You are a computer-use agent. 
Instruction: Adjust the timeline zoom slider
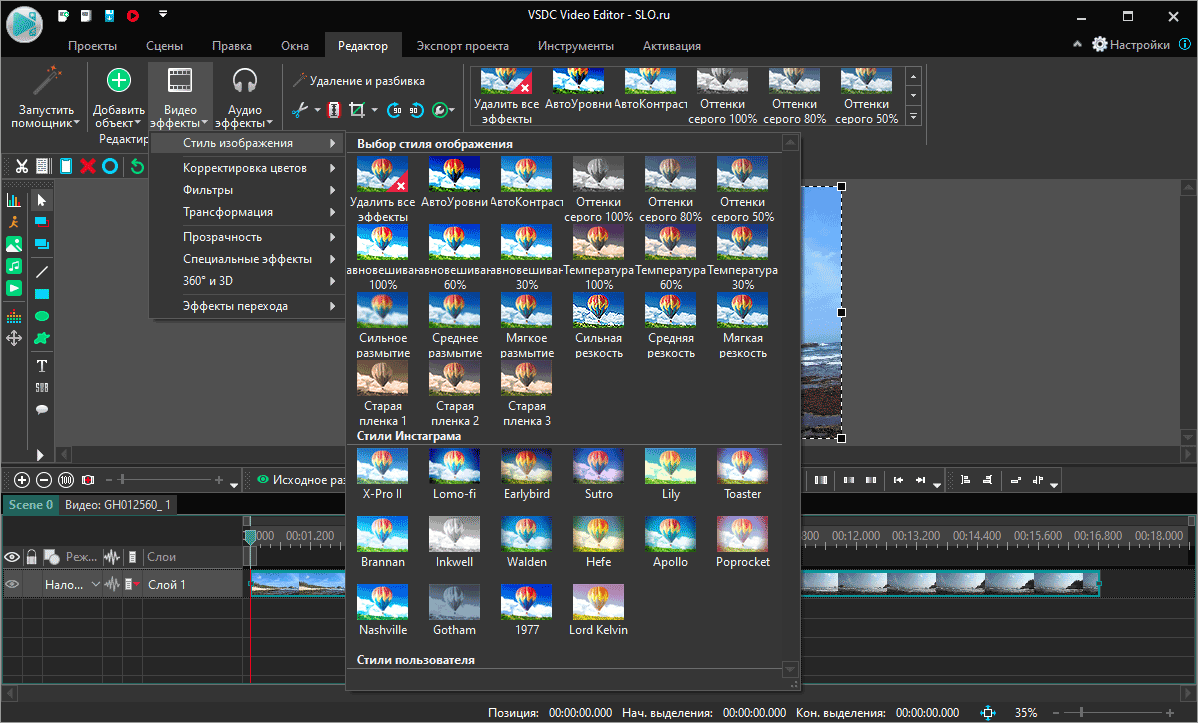[121, 480]
